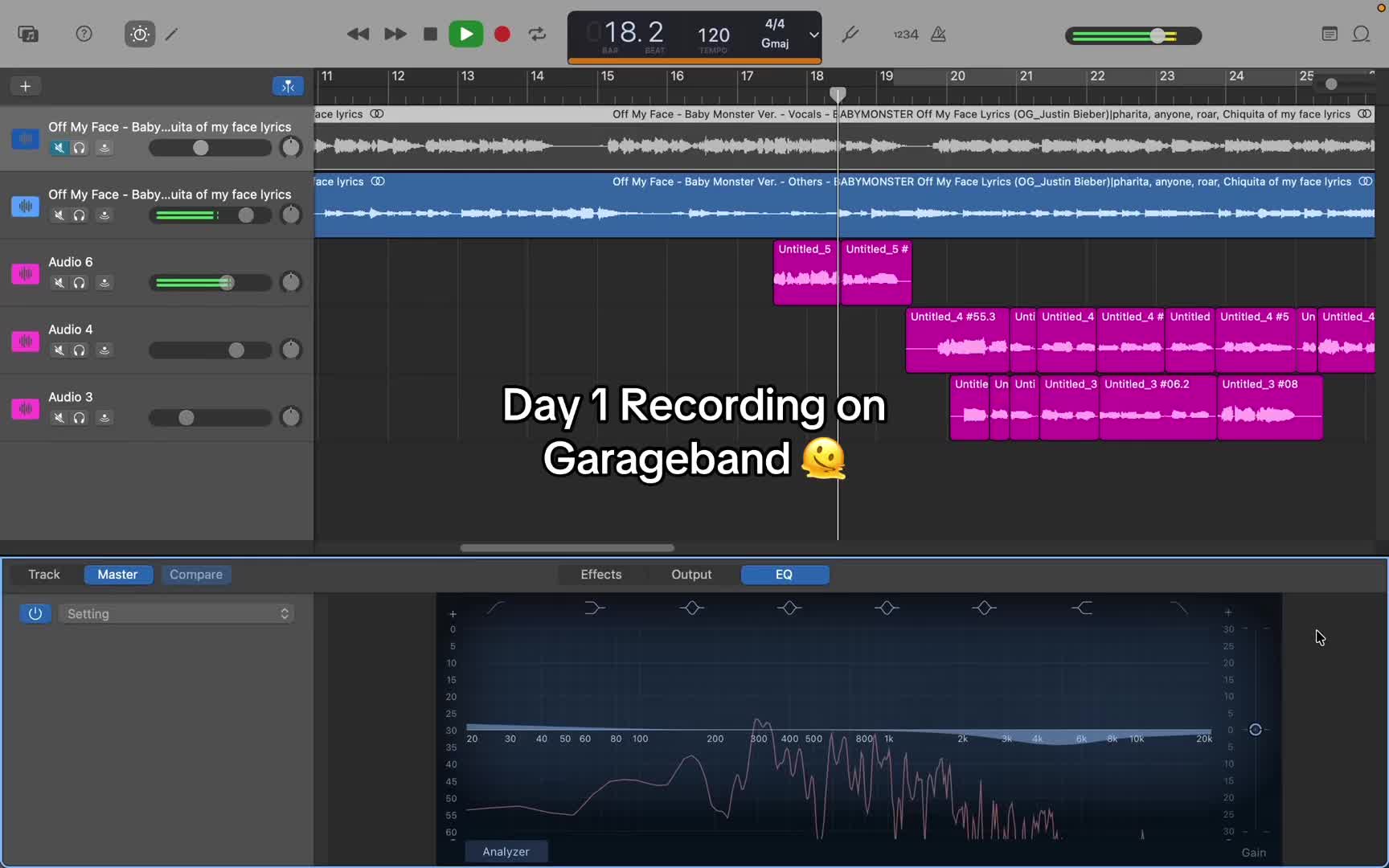Mute the Audio 4 track

coord(59,350)
